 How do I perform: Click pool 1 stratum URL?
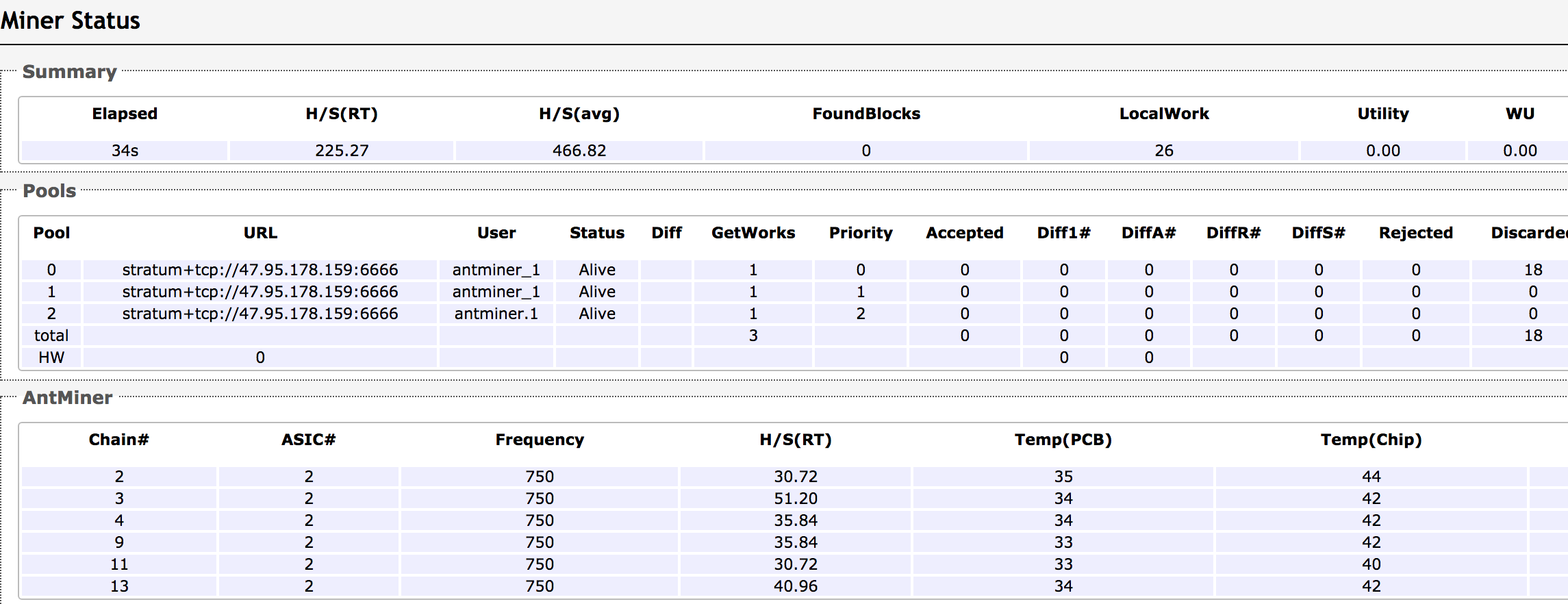pyautogui.click(x=260, y=292)
